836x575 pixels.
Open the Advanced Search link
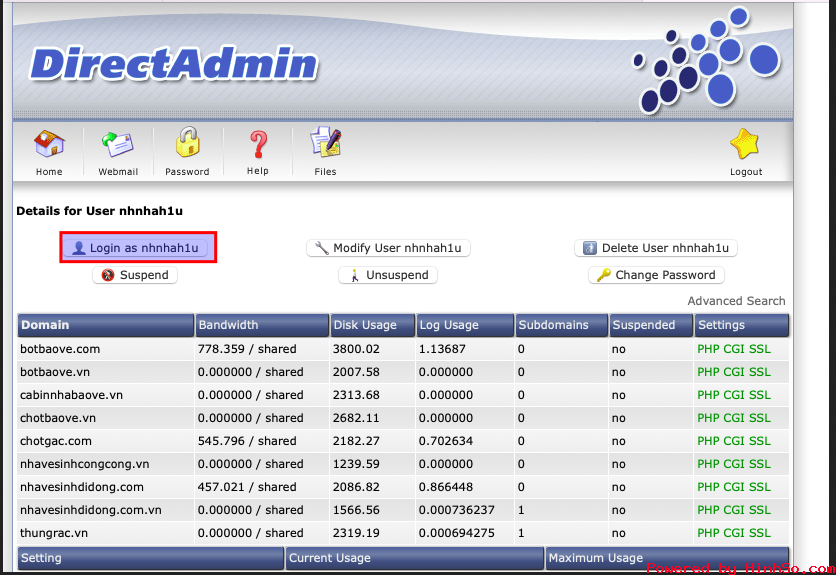(x=736, y=301)
